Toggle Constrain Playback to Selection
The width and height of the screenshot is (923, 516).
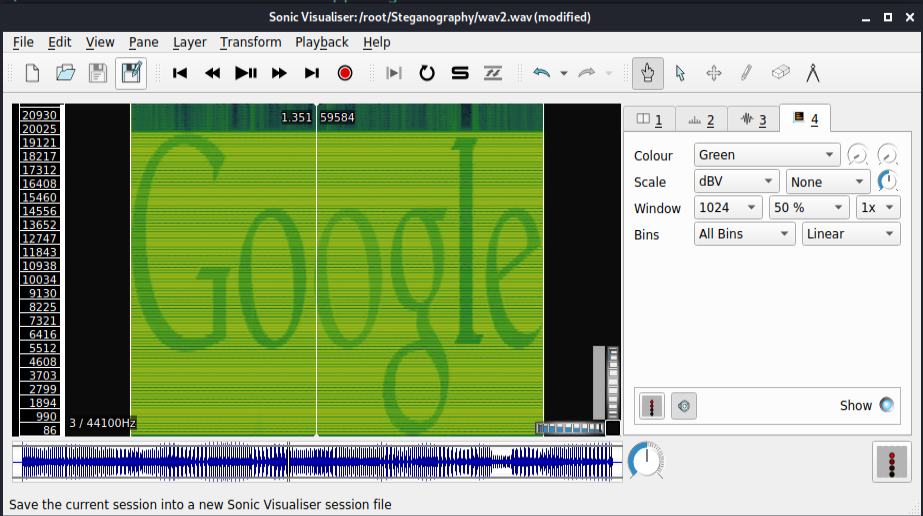[393, 74]
